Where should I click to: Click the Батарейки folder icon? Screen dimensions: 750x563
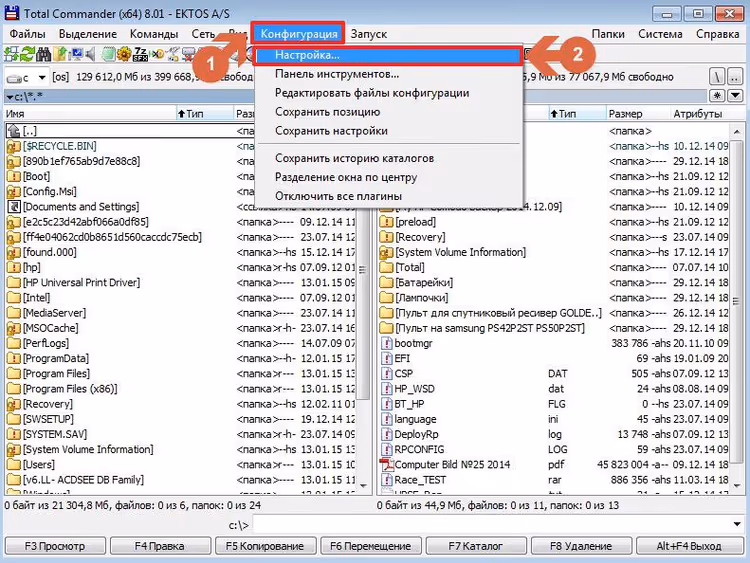tap(386, 283)
